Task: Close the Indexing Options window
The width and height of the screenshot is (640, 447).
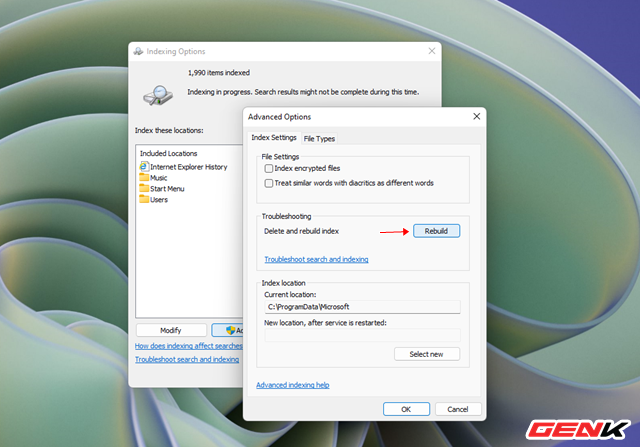Action: tap(432, 51)
